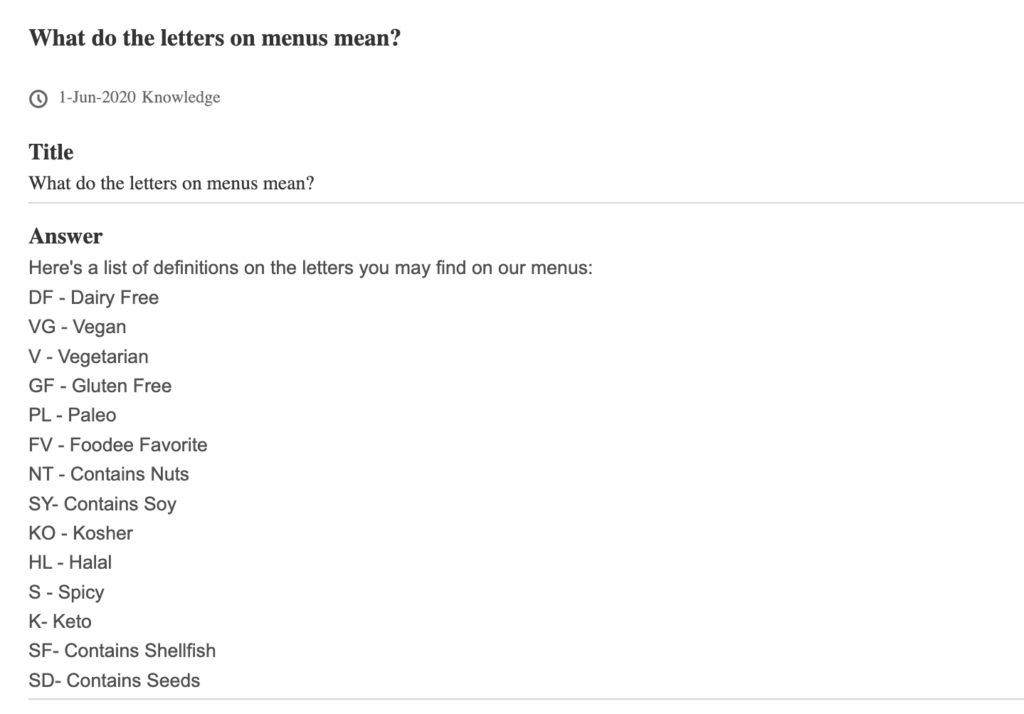
Task: Click the article heading about menu letters
Action: click(x=214, y=38)
